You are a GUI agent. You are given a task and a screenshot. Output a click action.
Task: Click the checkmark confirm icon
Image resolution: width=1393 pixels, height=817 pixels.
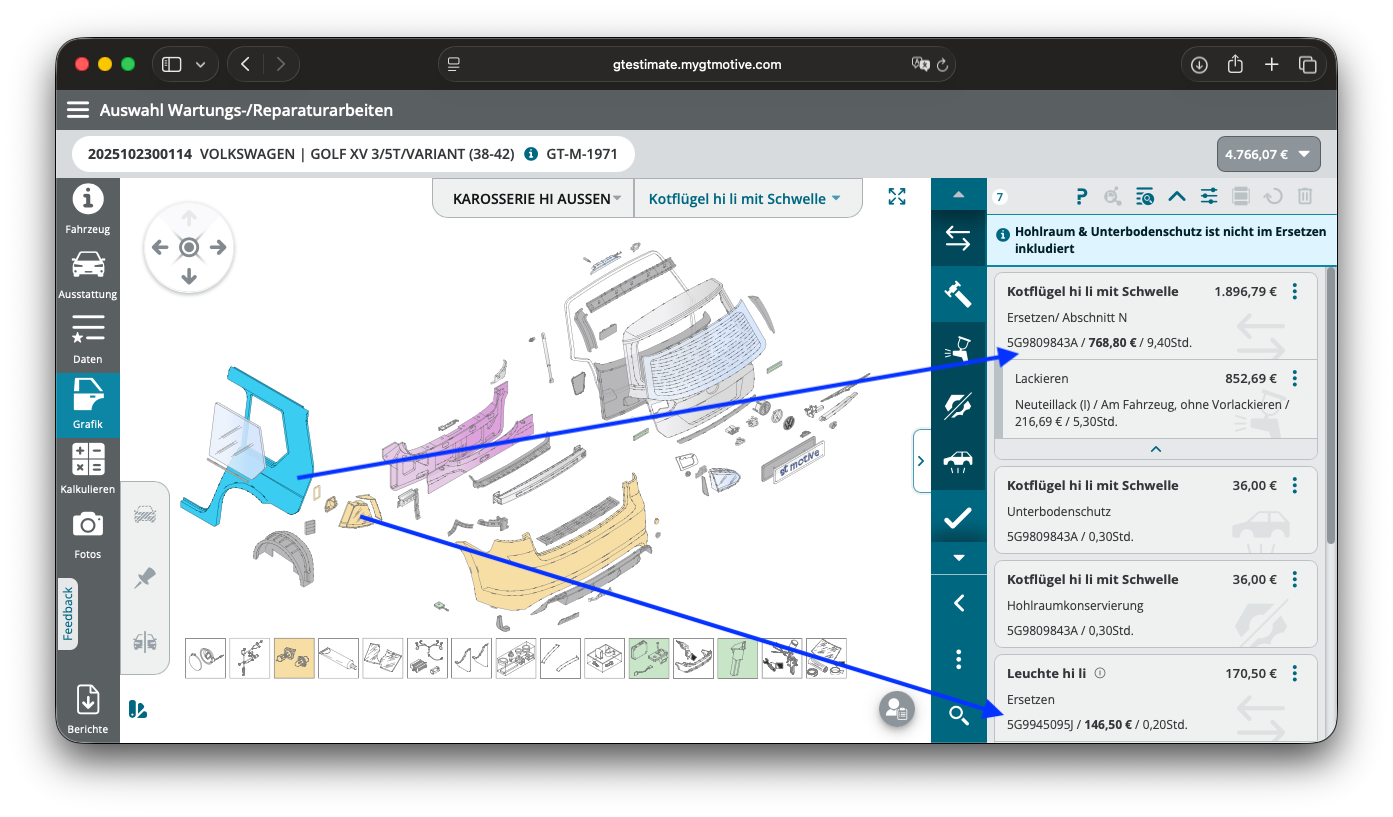[958, 517]
